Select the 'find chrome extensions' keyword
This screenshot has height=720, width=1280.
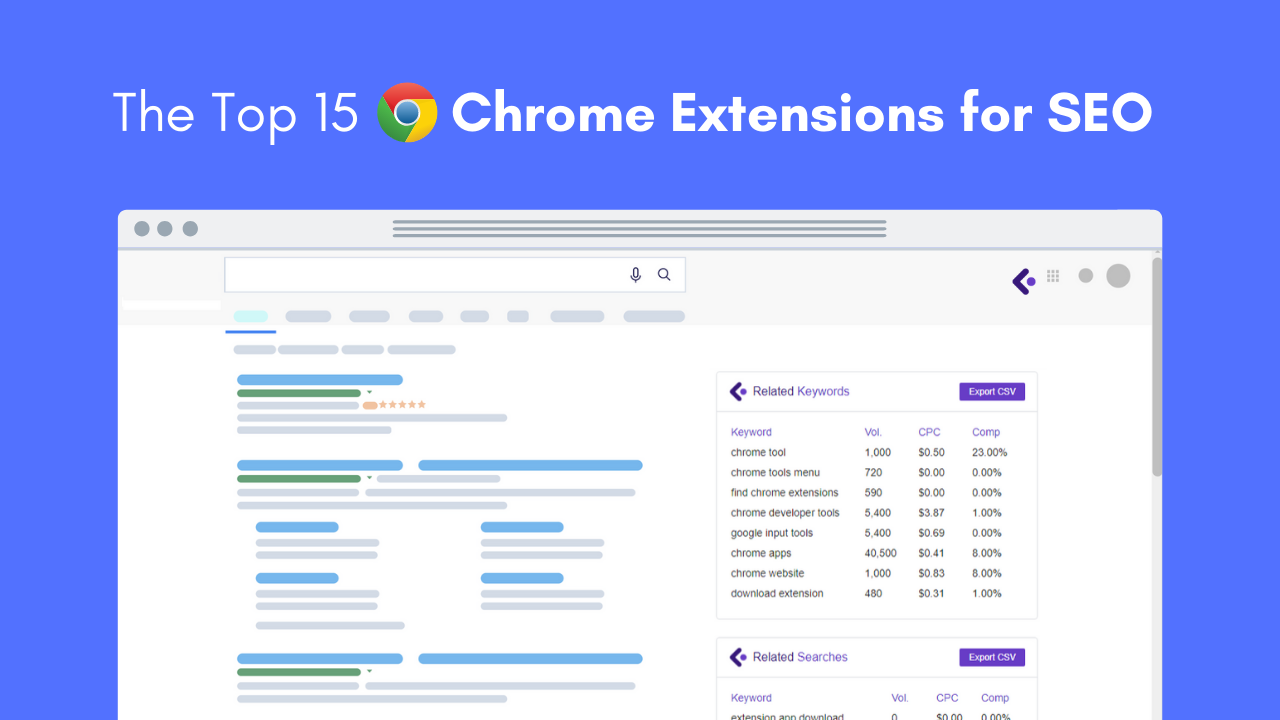click(x=784, y=492)
